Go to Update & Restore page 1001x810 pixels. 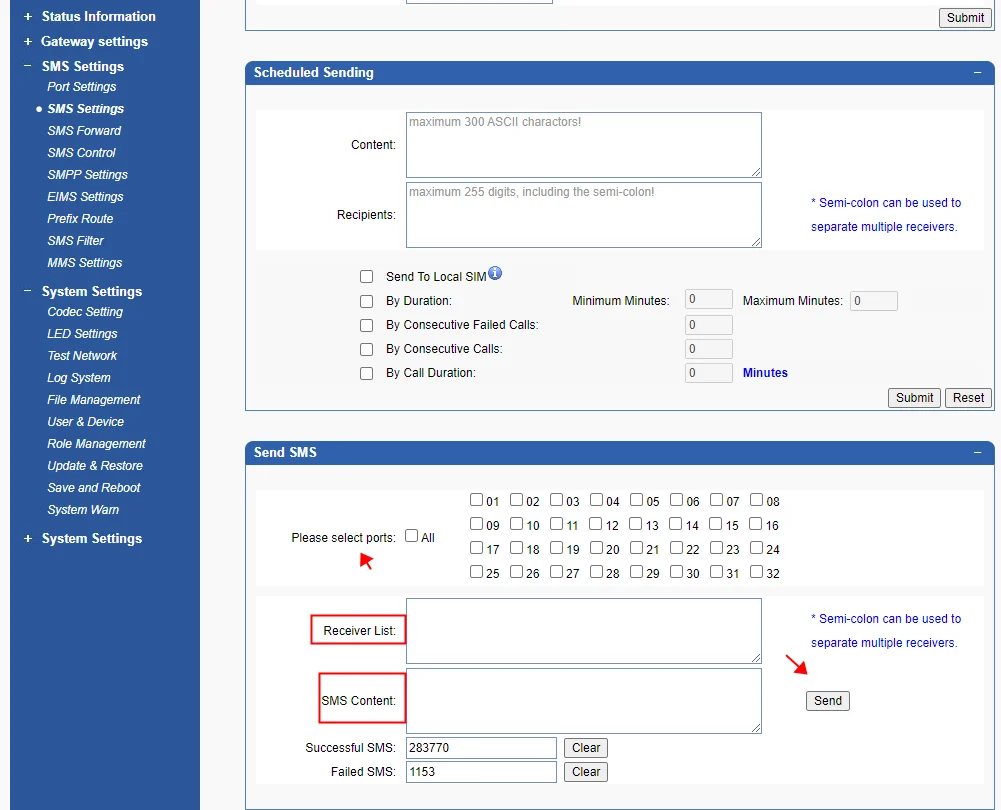pyautogui.click(x=95, y=466)
